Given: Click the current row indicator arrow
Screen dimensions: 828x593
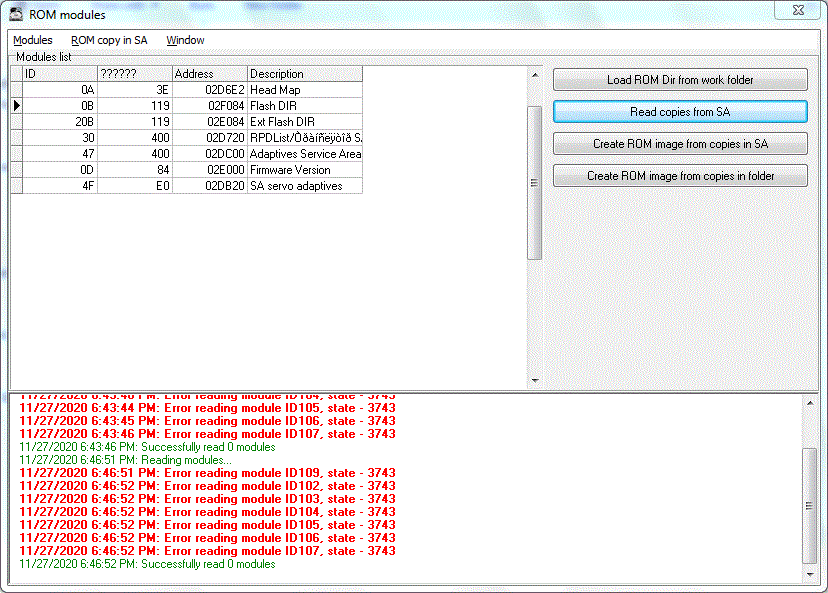Looking at the screenshot, I should coord(16,106).
